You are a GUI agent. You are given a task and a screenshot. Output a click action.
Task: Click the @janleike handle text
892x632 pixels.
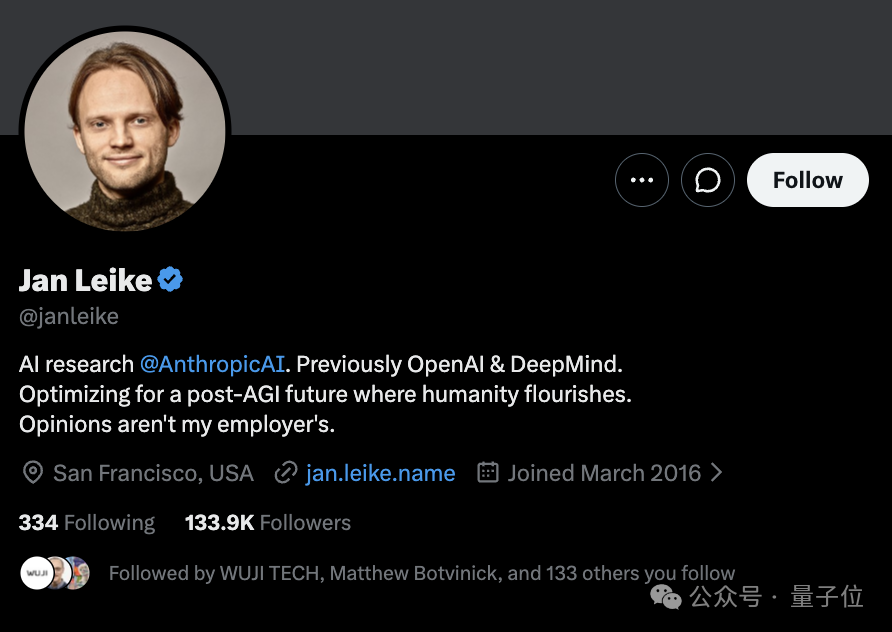tap(69, 316)
